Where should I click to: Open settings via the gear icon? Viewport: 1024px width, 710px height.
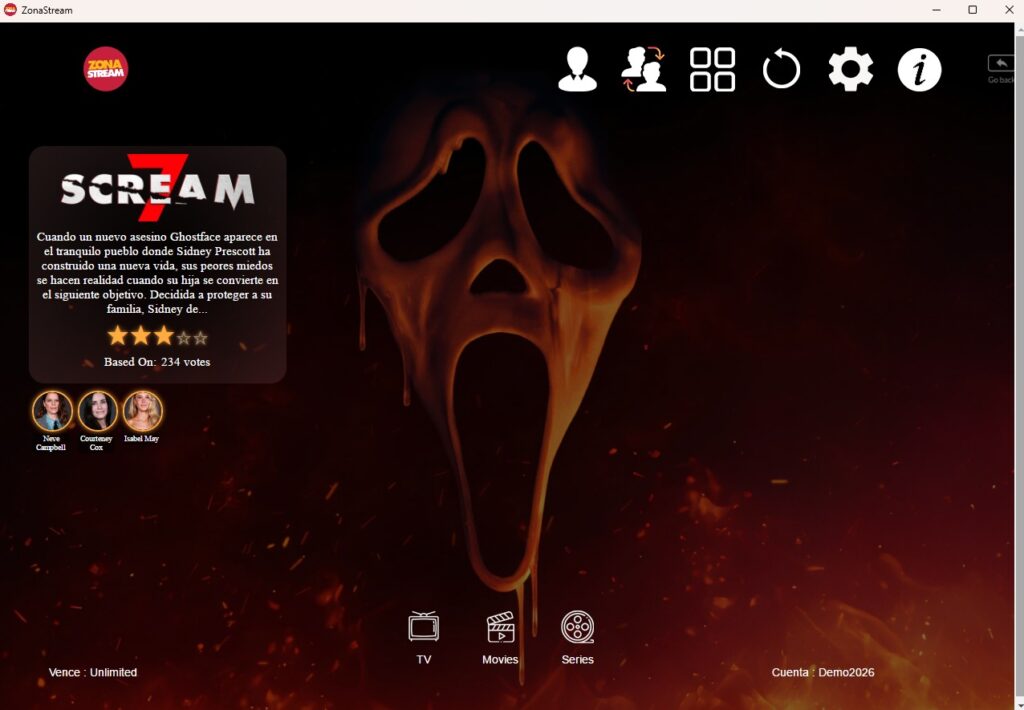pos(850,70)
